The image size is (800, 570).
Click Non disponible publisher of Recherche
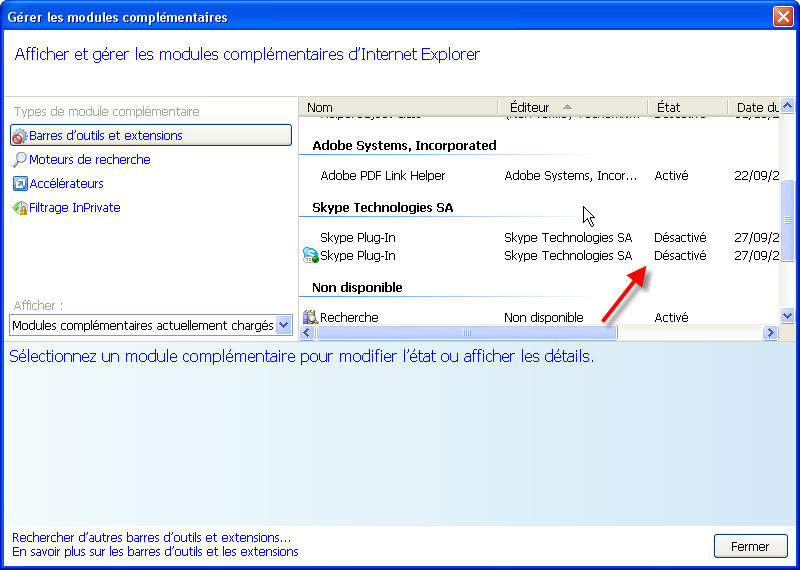click(x=543, y=317)
